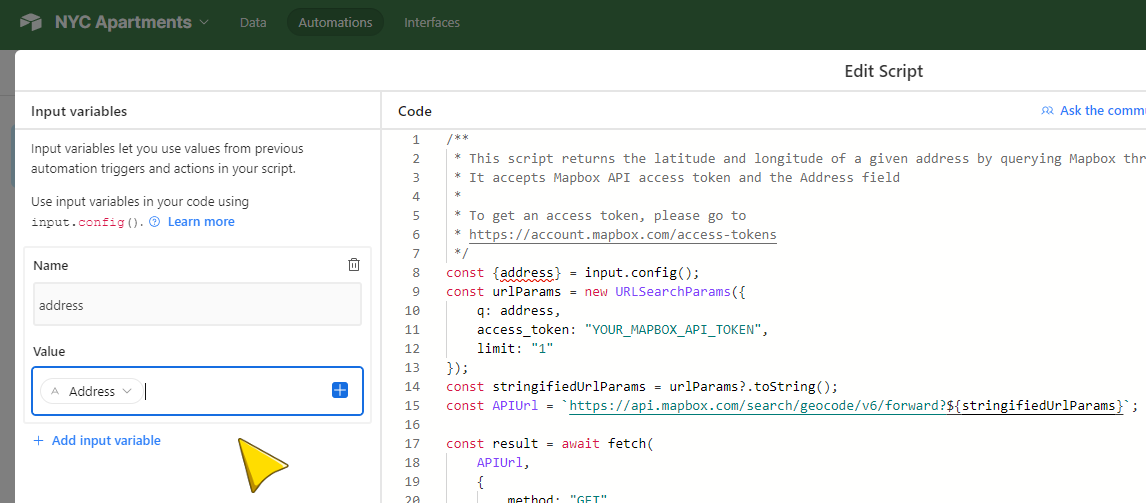Click the blue plus button in Value field
The image size is (1146, 503).
(x=340, y=390)
